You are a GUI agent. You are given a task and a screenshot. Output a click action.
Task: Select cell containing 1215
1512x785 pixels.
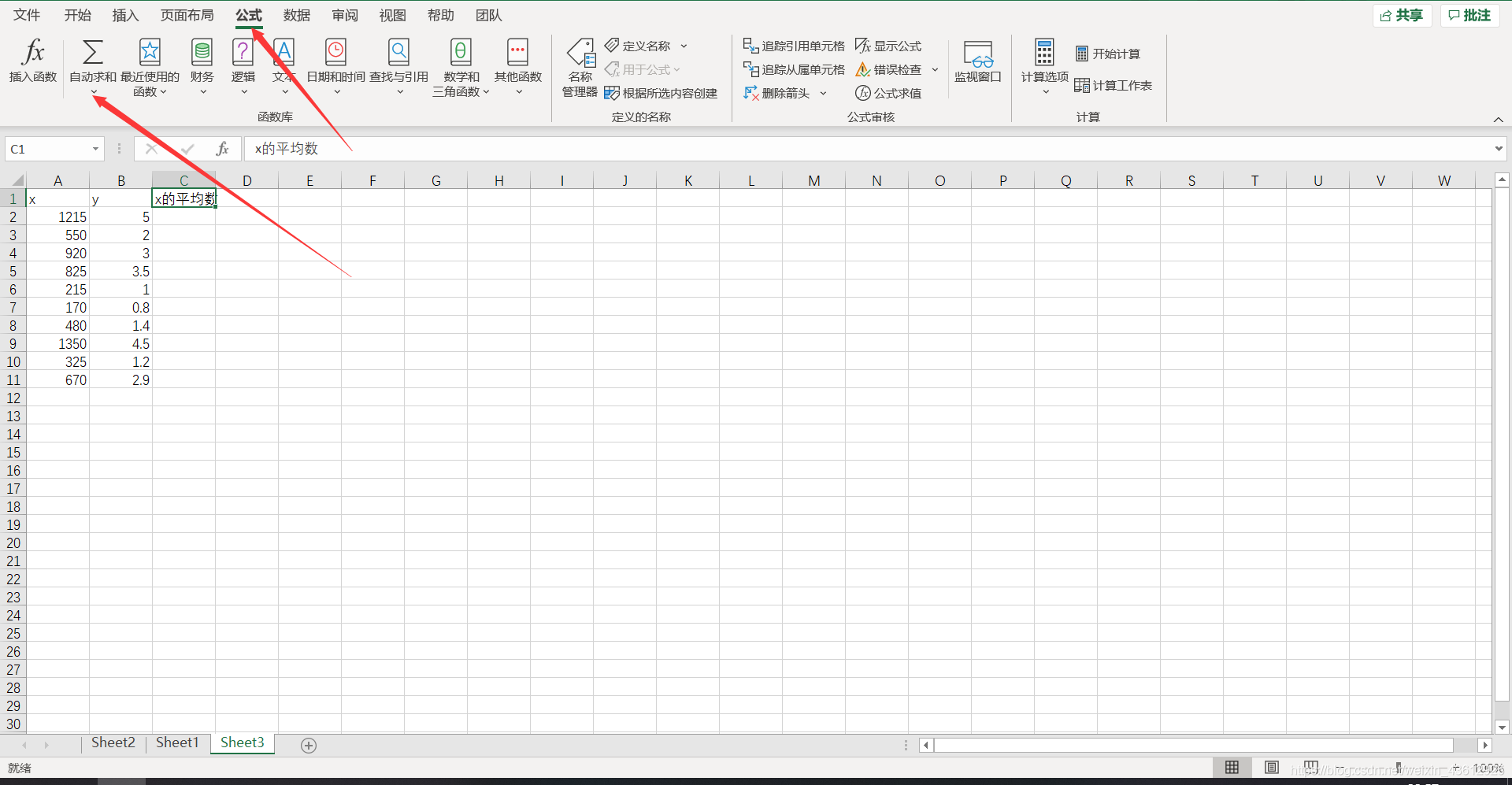[57, 217]
